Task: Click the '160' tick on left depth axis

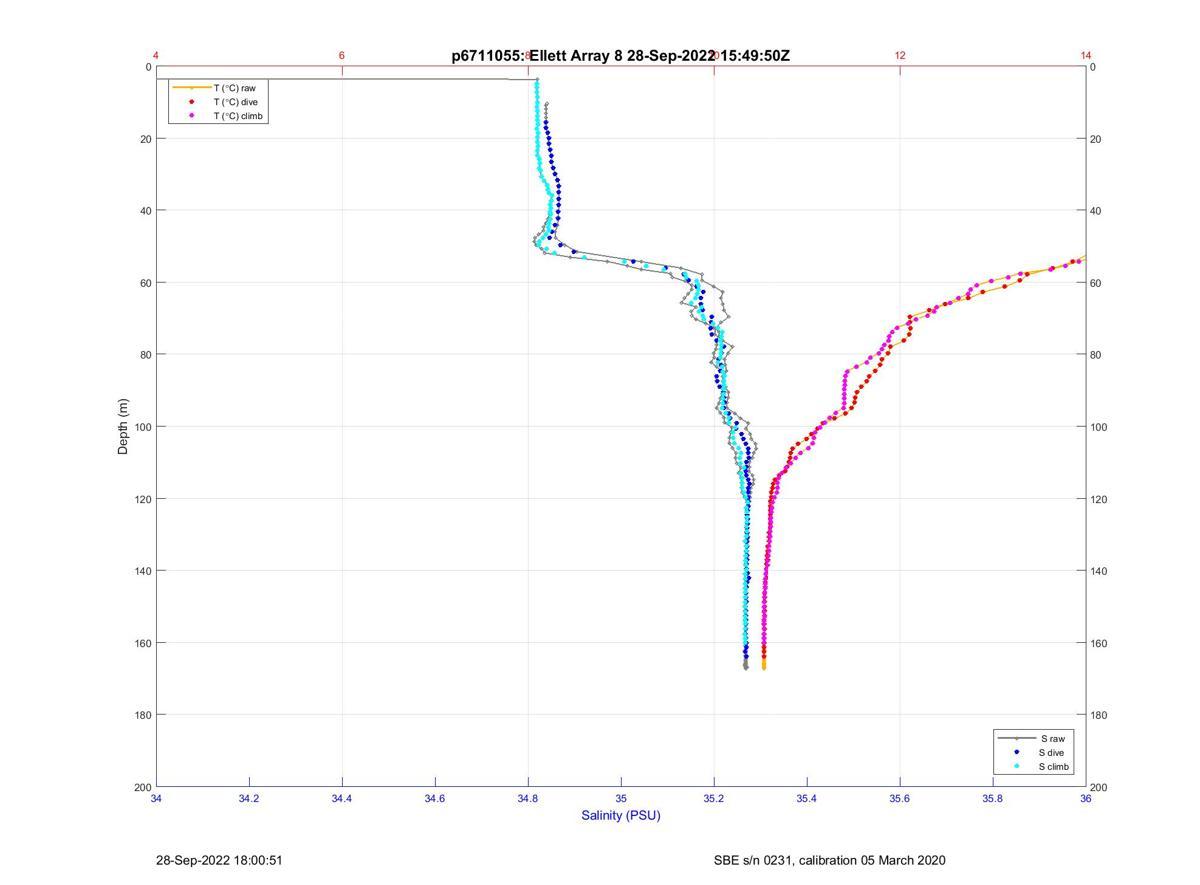Action: [x=142, y=643]
